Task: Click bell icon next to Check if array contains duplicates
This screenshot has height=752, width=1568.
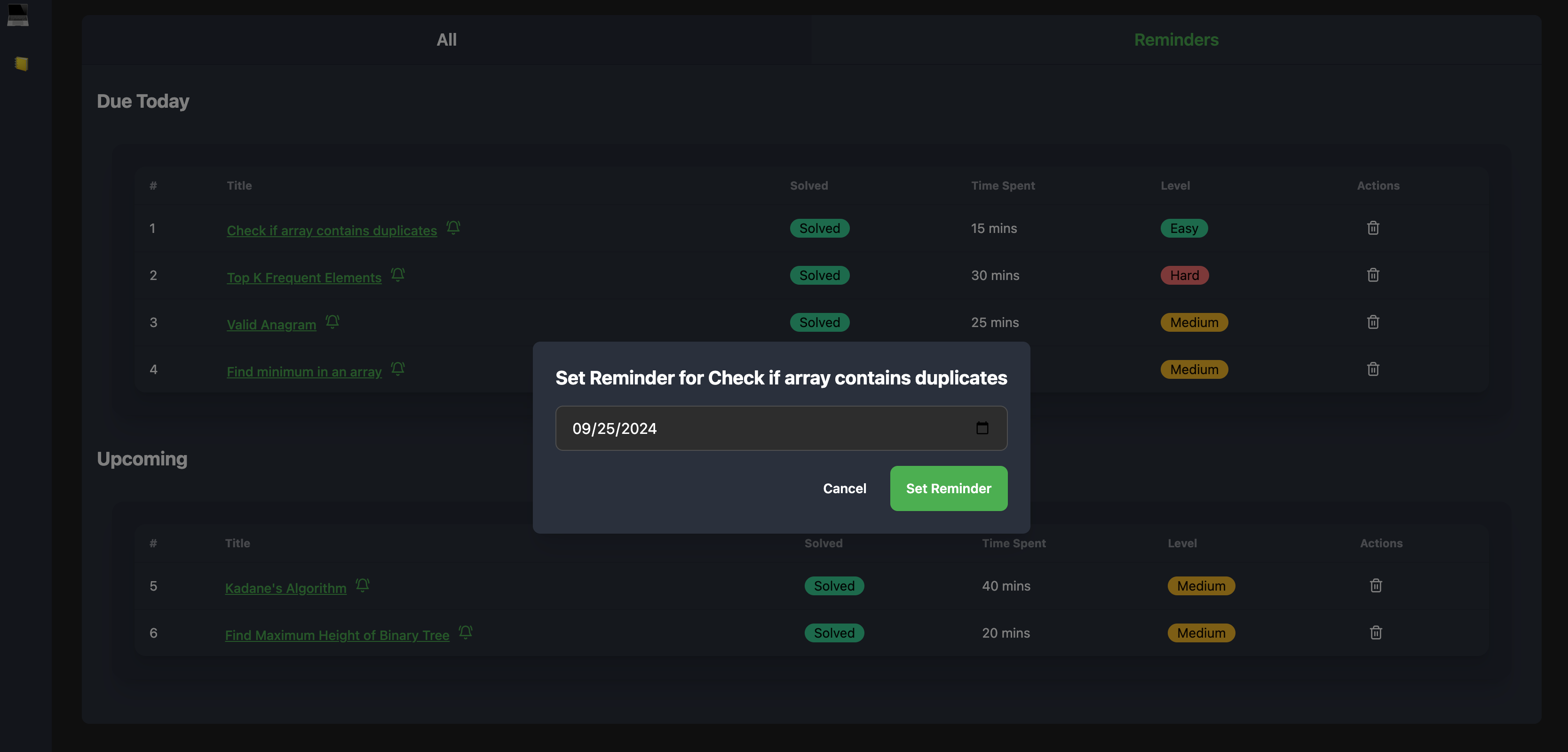Action: [x=453, y=228]
